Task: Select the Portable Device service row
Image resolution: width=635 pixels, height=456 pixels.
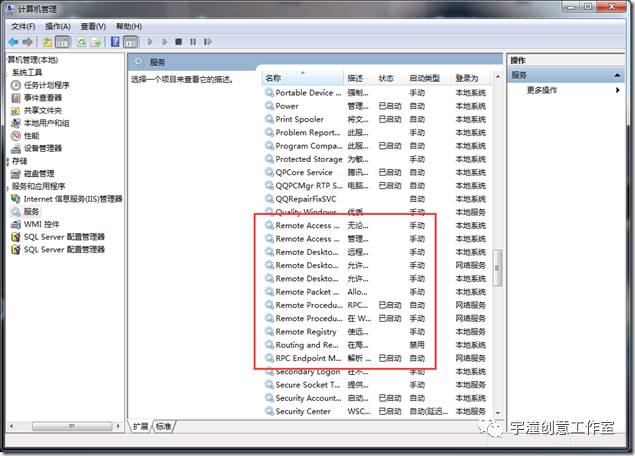Action: pyautogui.click(x=377, y=93)
